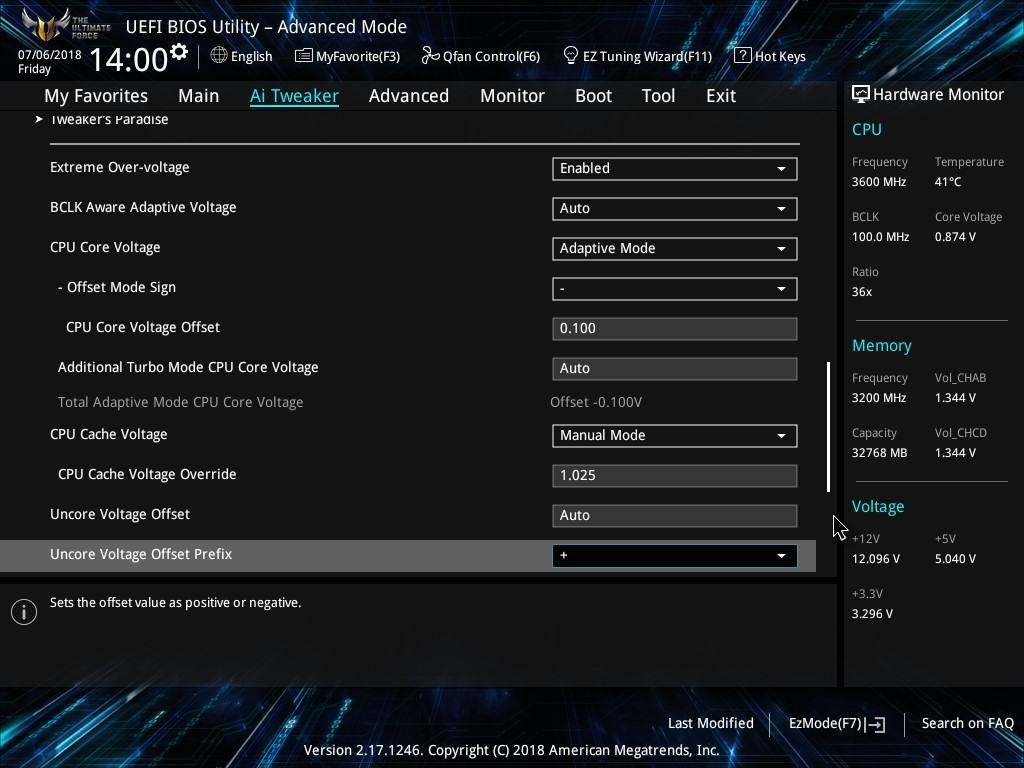Screen dimensions: 1024x768
Task: Click the Memory frequency 3200 MHz value
Action: [x=878, y=398]
